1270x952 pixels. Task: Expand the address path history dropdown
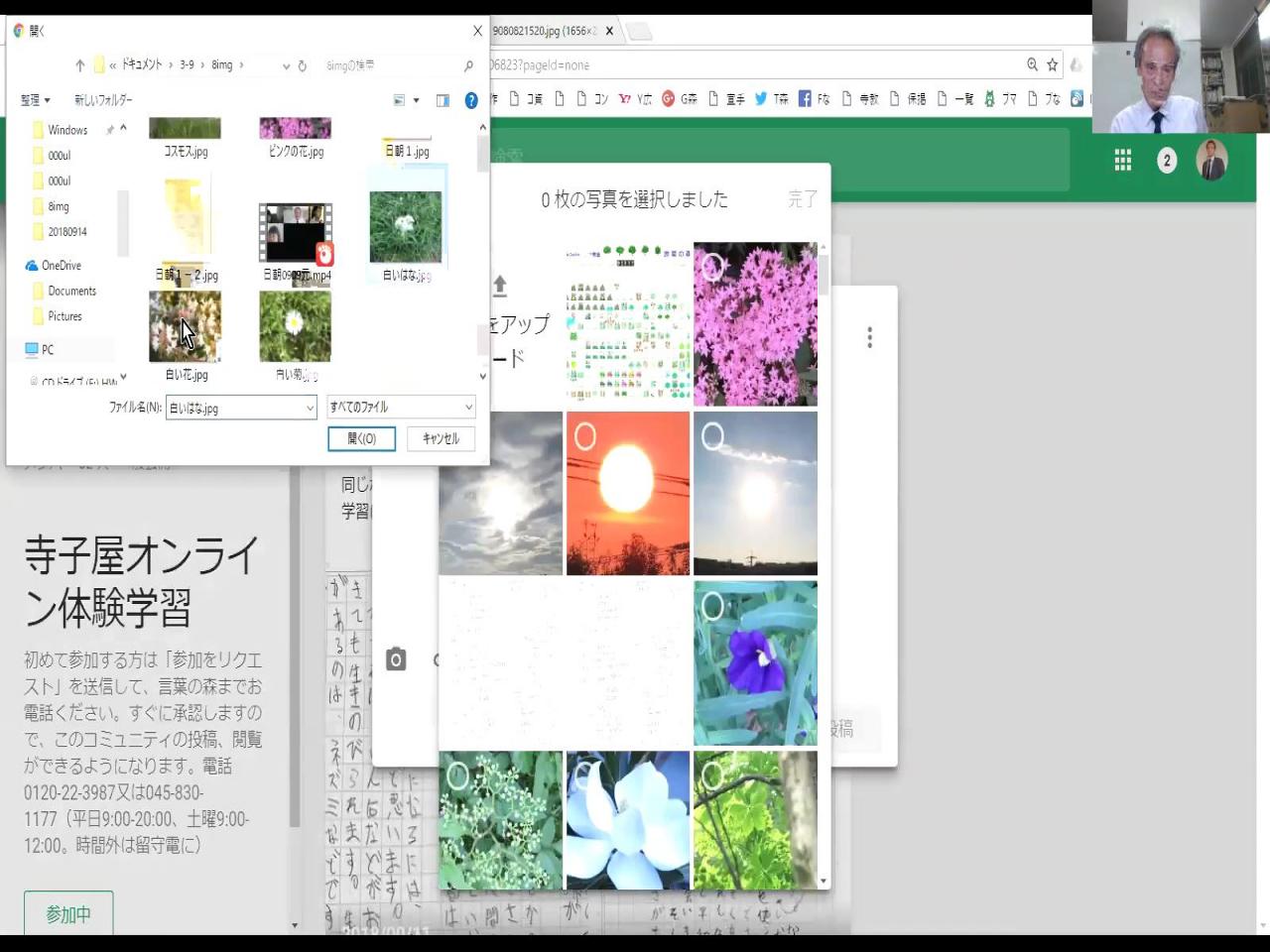tap(286, 66)
